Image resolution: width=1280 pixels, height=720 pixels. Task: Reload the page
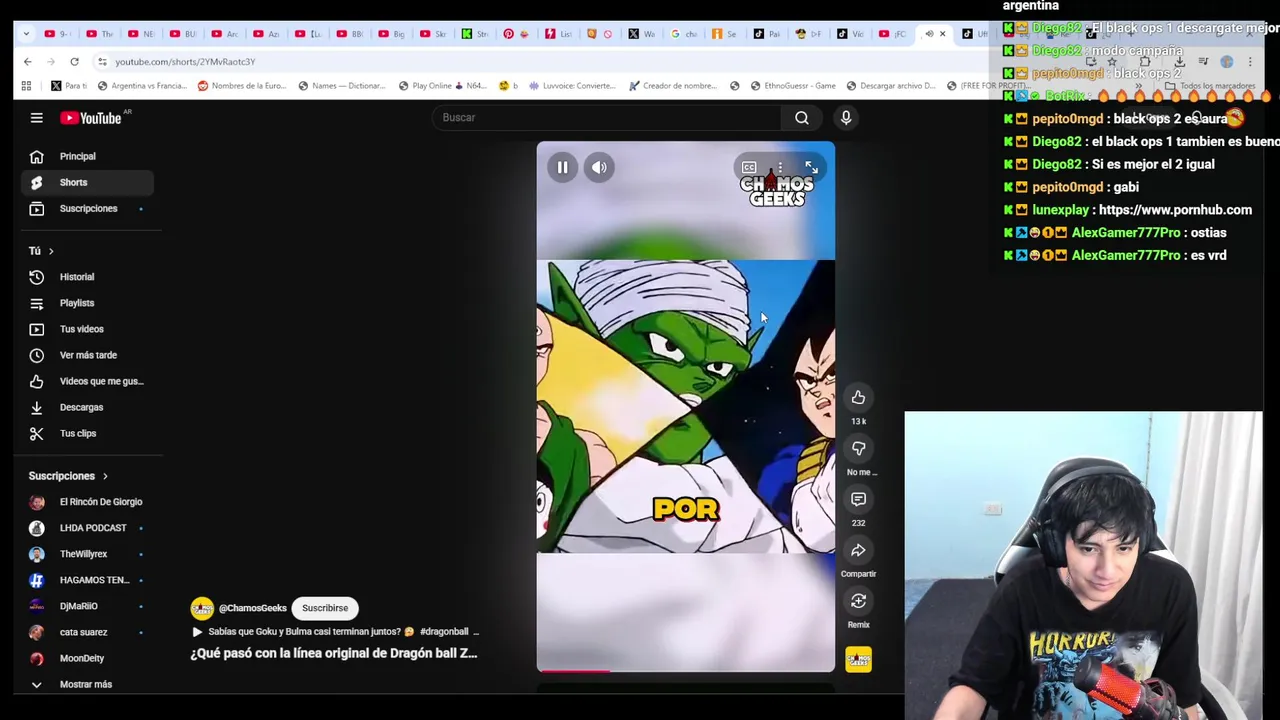[74, 62]
